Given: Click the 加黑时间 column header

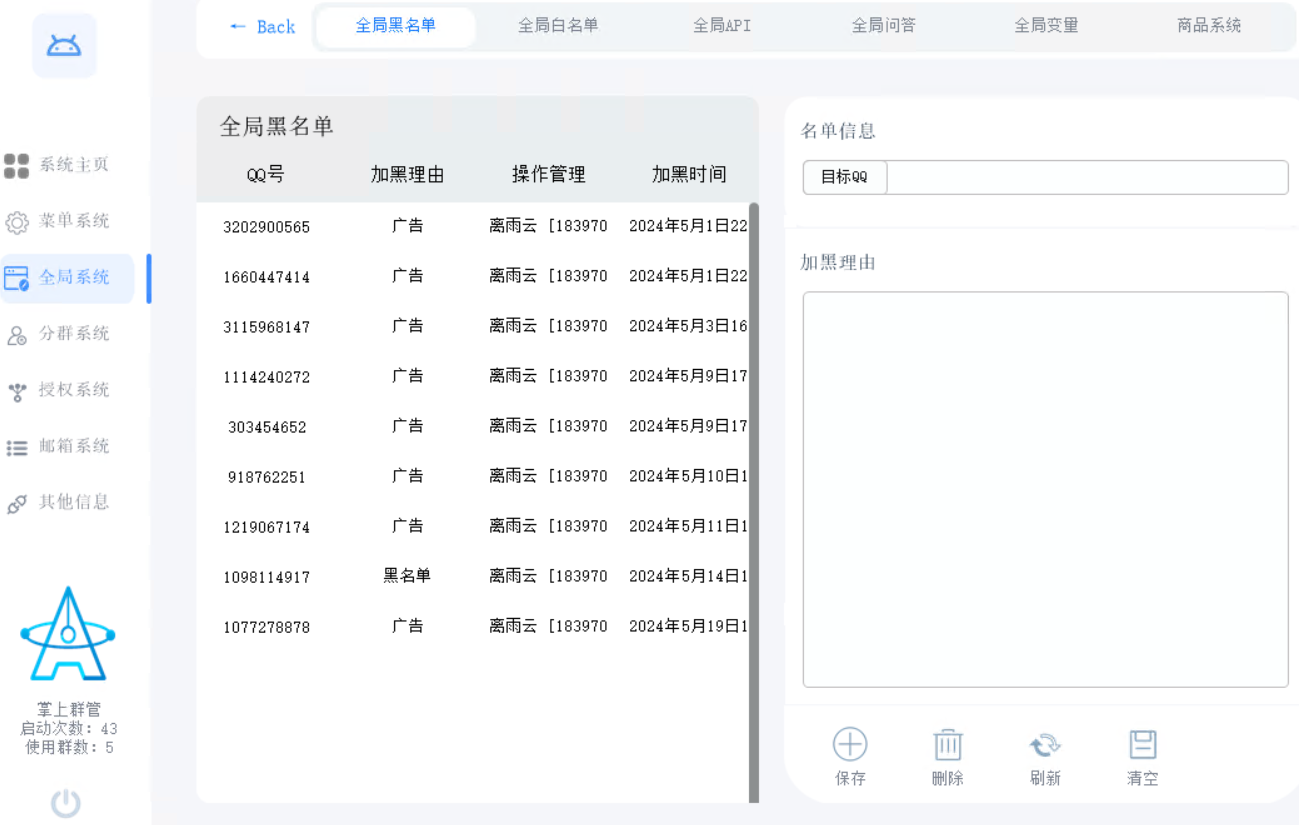Looking at the screenshot, I should pyautogui.click(x=689, y=174).
